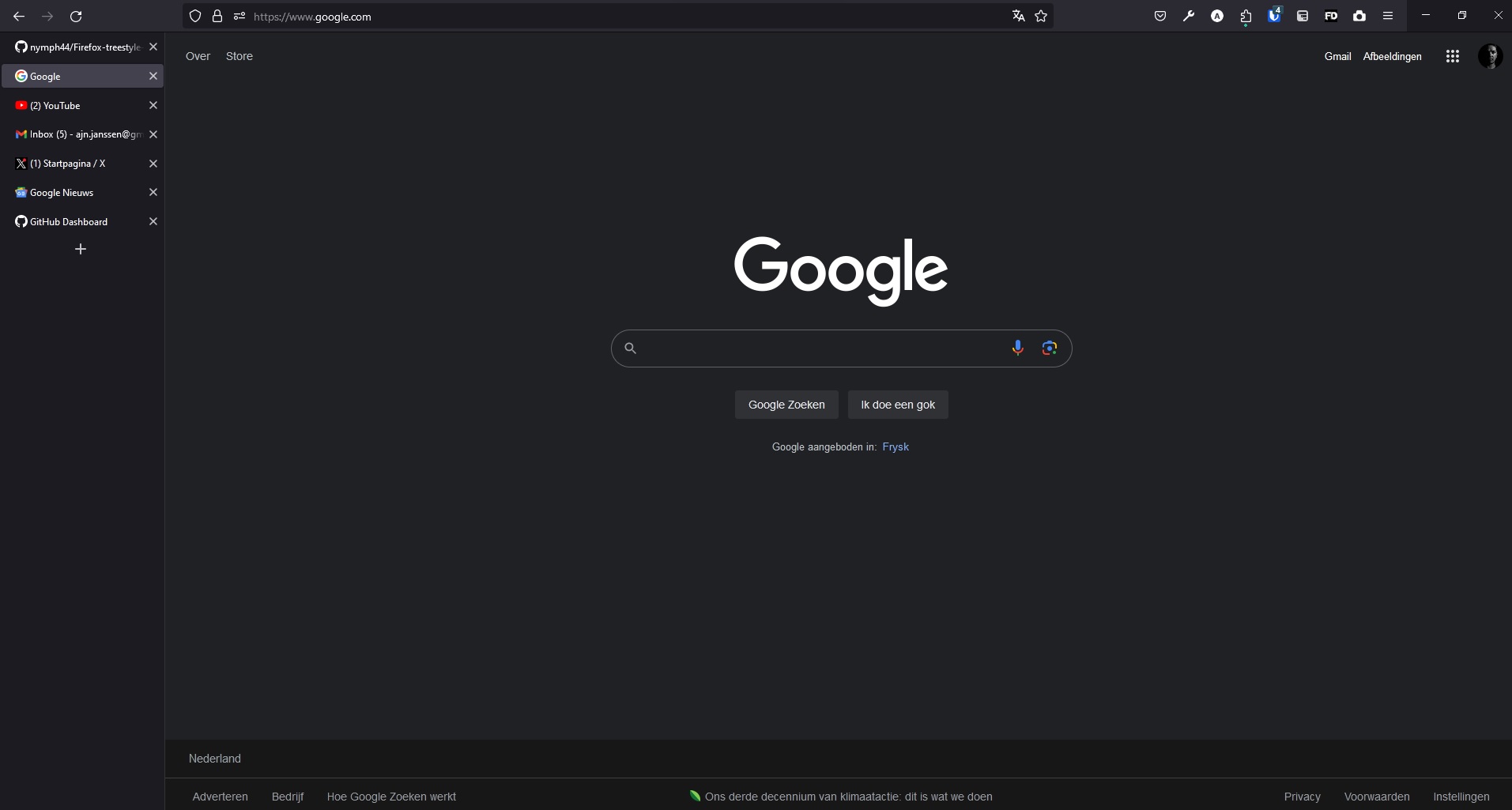The height and width of the screenshot is (810, 1512).
Task: Close the GitHub Dashboard tab
Action: pos(153,221)
